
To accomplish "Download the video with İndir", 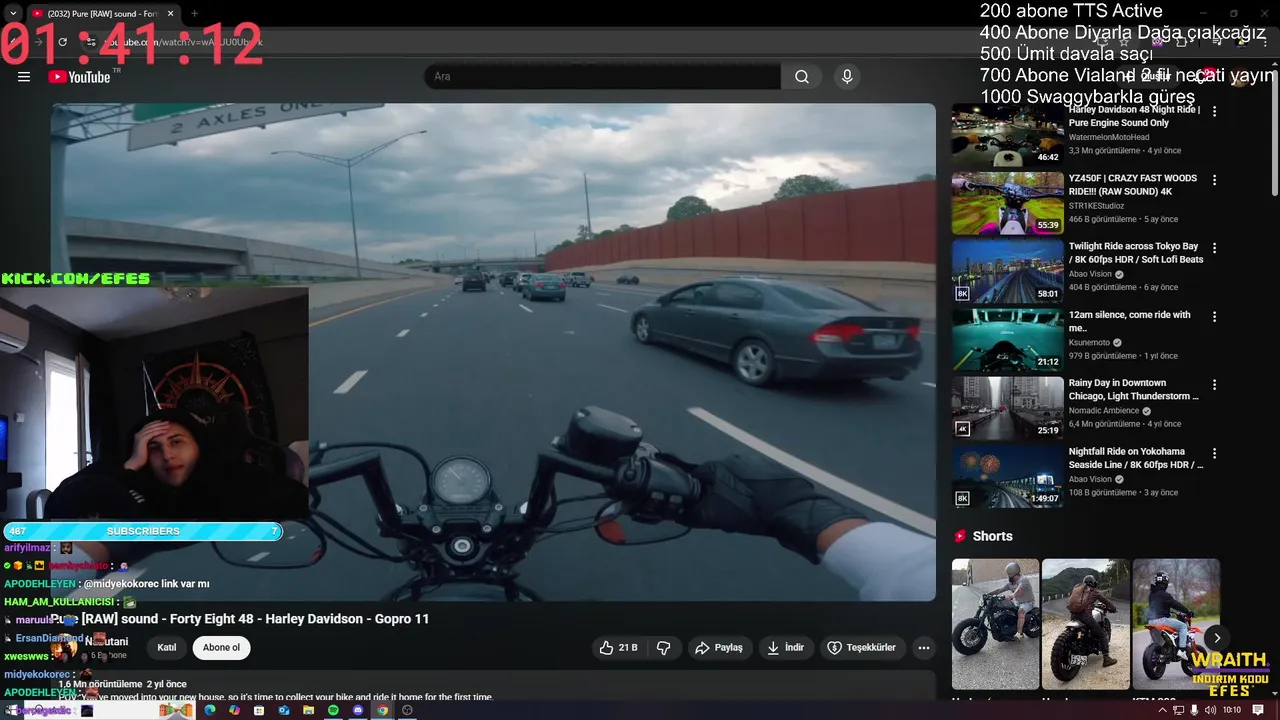I will point(785,648).
